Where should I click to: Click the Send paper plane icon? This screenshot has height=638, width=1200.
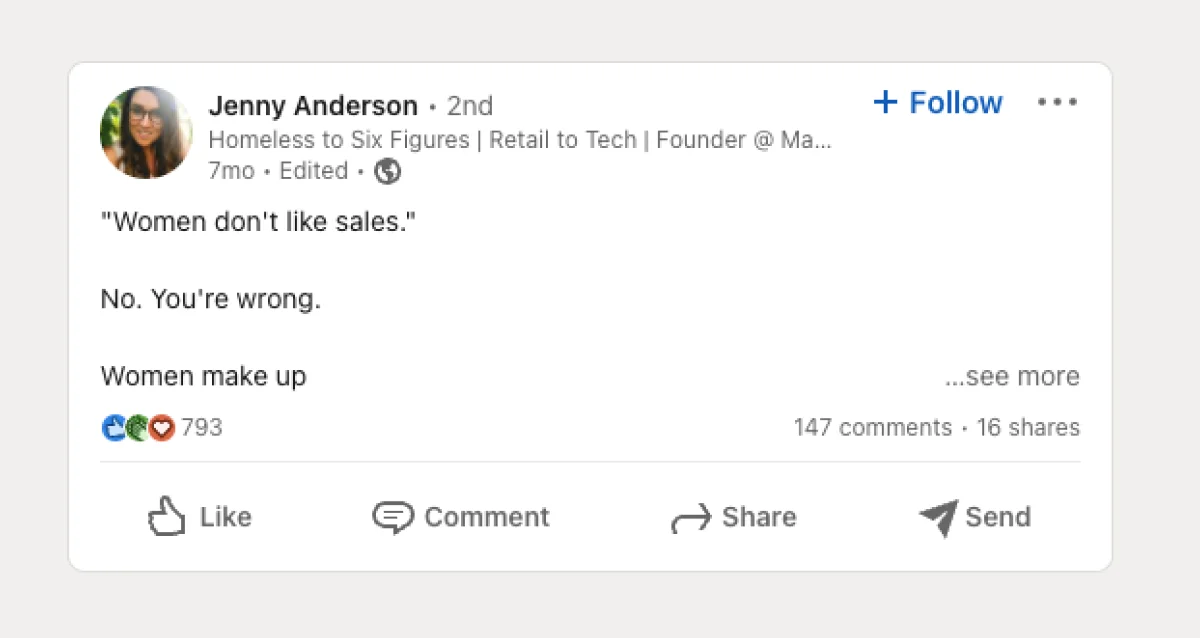936,516
